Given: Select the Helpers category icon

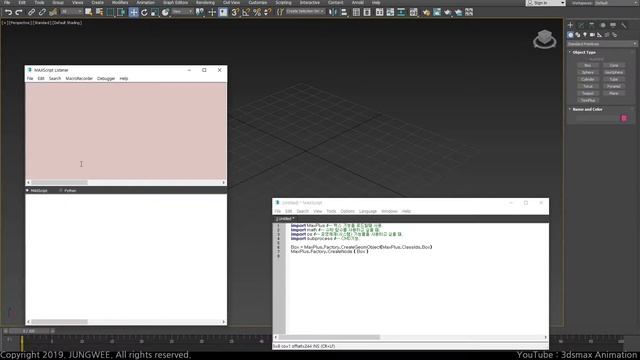Looking at the screenshot, I should (x=599, y=35).
